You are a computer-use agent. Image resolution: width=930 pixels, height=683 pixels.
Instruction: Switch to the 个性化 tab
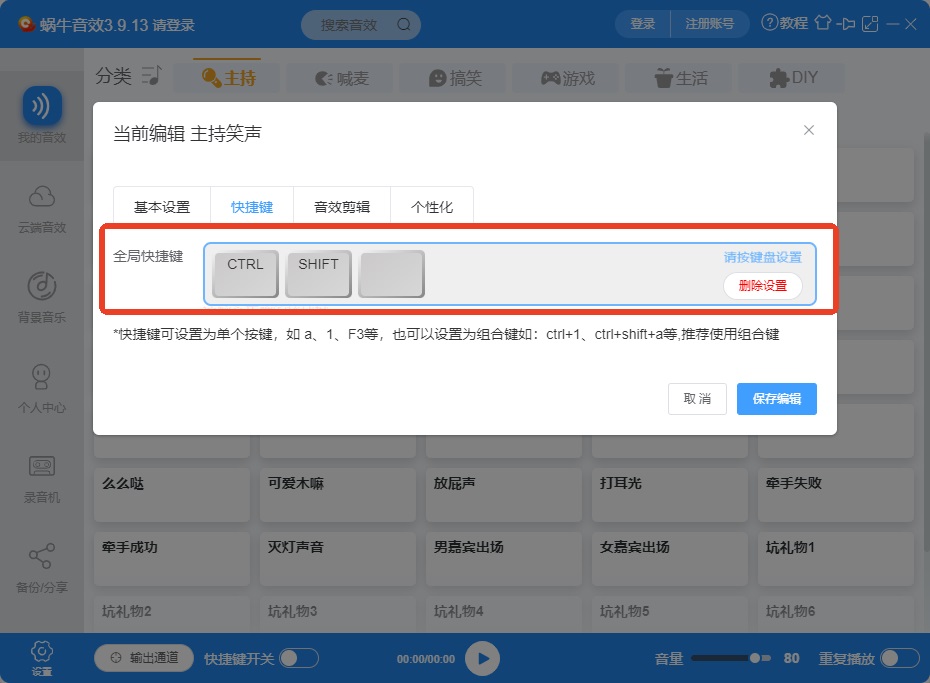(432, 206)
